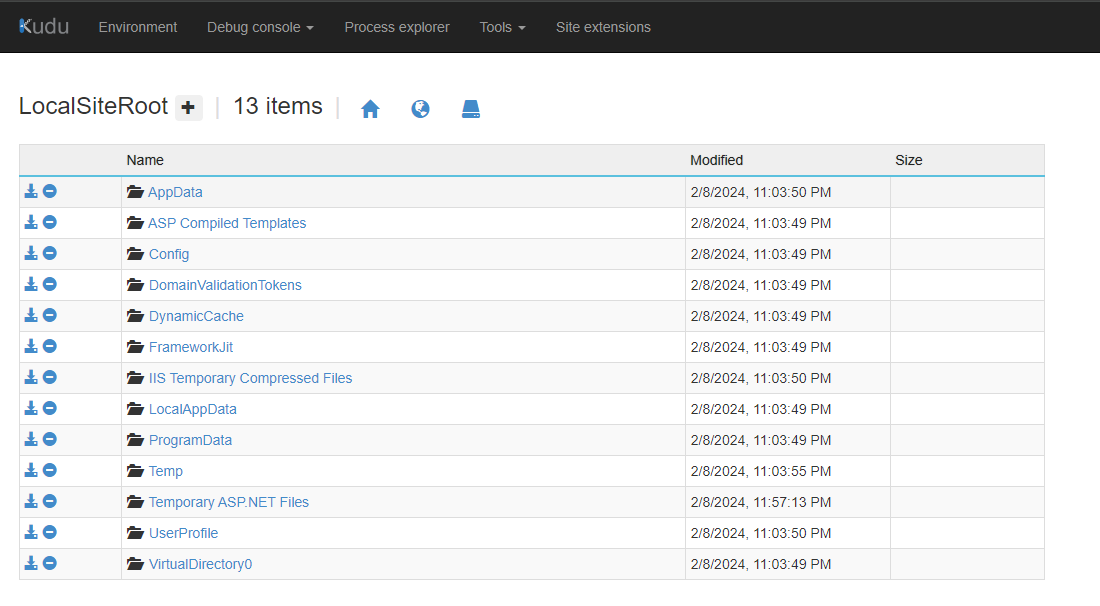Delete the DynamicCache folder
Screen dimensions: 1100x606
50,314
